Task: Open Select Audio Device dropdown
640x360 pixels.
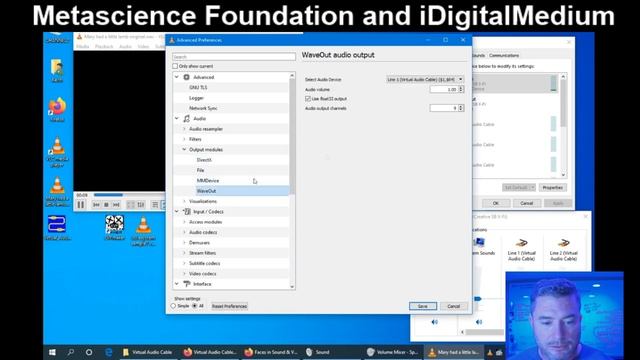Action: [425, 79]
